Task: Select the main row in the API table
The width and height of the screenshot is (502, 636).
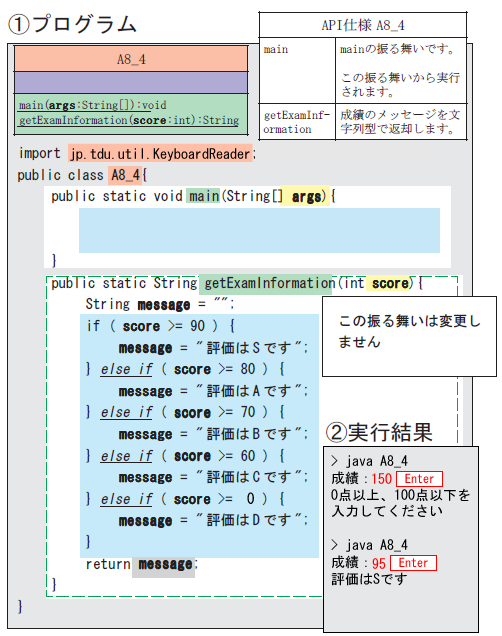Action: coord(363,71)
